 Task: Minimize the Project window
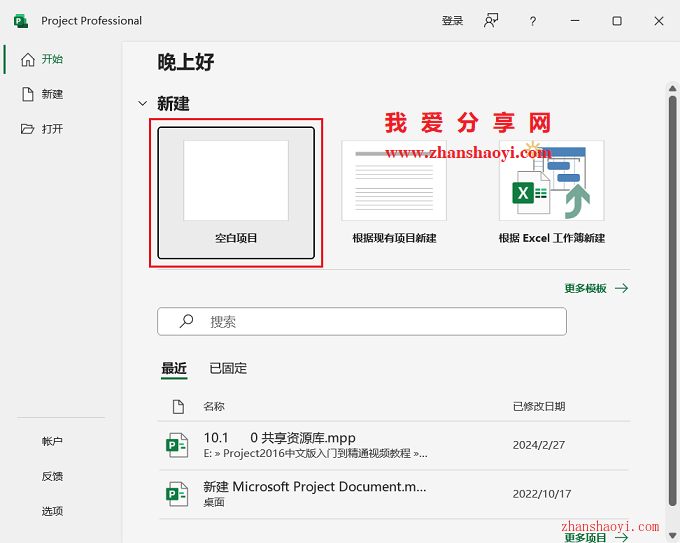click(x=575, y=20)
